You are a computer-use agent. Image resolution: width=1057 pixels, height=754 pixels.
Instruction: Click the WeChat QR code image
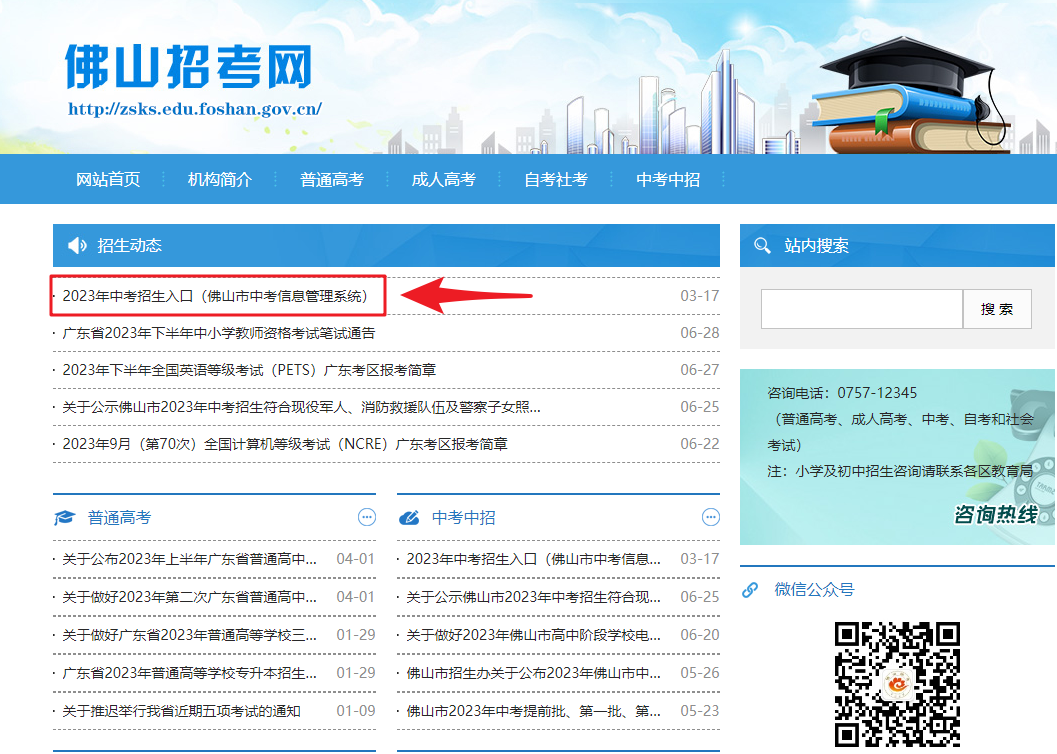[897, 685]
